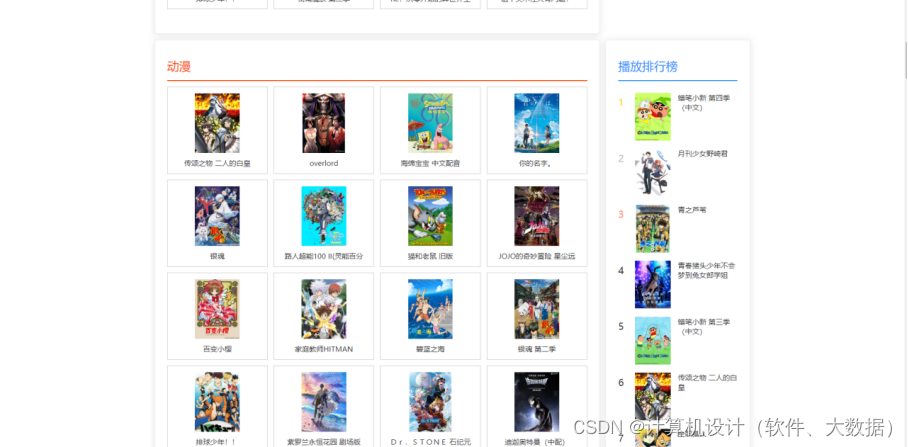This screenshot has height=447, width=908.
Task: Click the 播放排行榜 heading
Action: click(647, 67)
